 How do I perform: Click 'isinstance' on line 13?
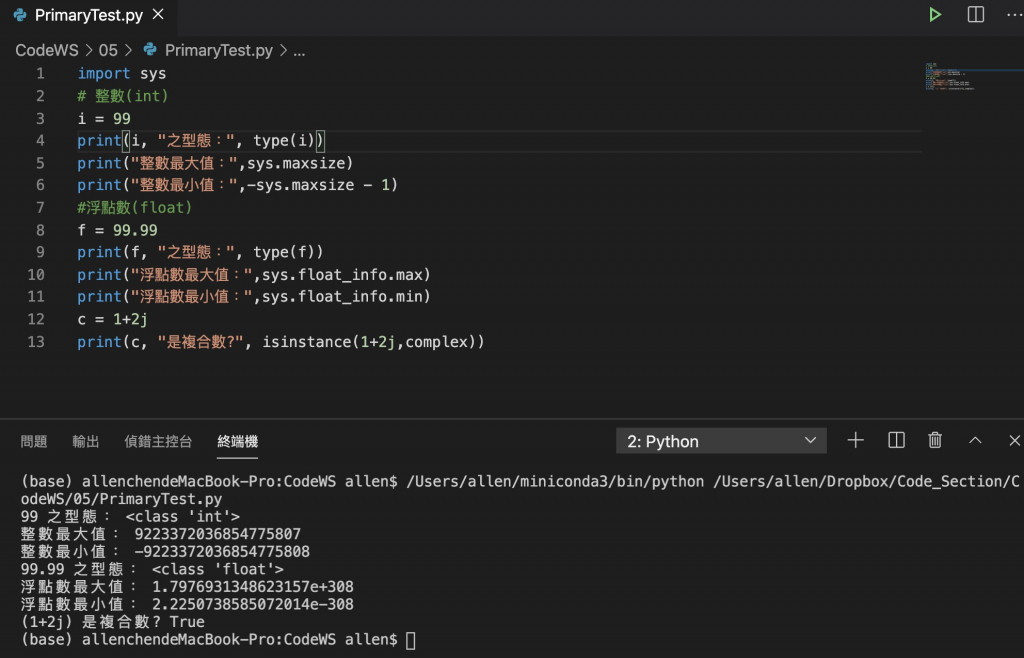(307, 341)
